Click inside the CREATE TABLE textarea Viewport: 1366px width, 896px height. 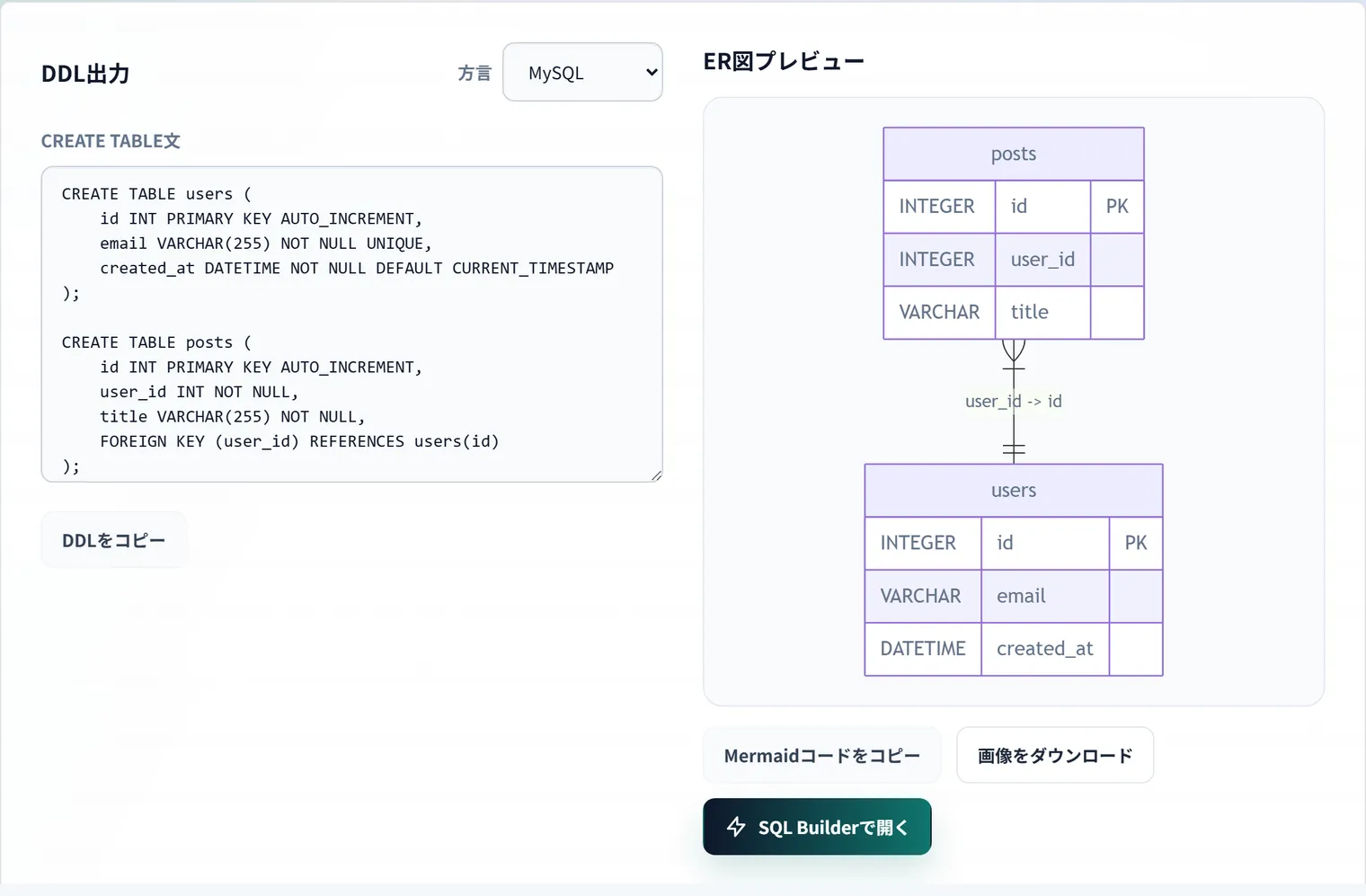[351, 324]
